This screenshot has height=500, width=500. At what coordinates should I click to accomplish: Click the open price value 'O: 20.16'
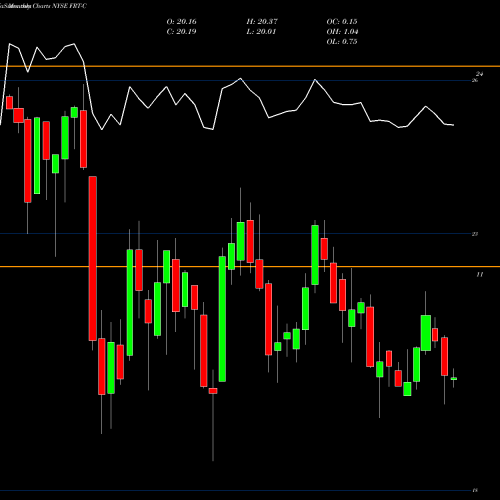(181, 22)
